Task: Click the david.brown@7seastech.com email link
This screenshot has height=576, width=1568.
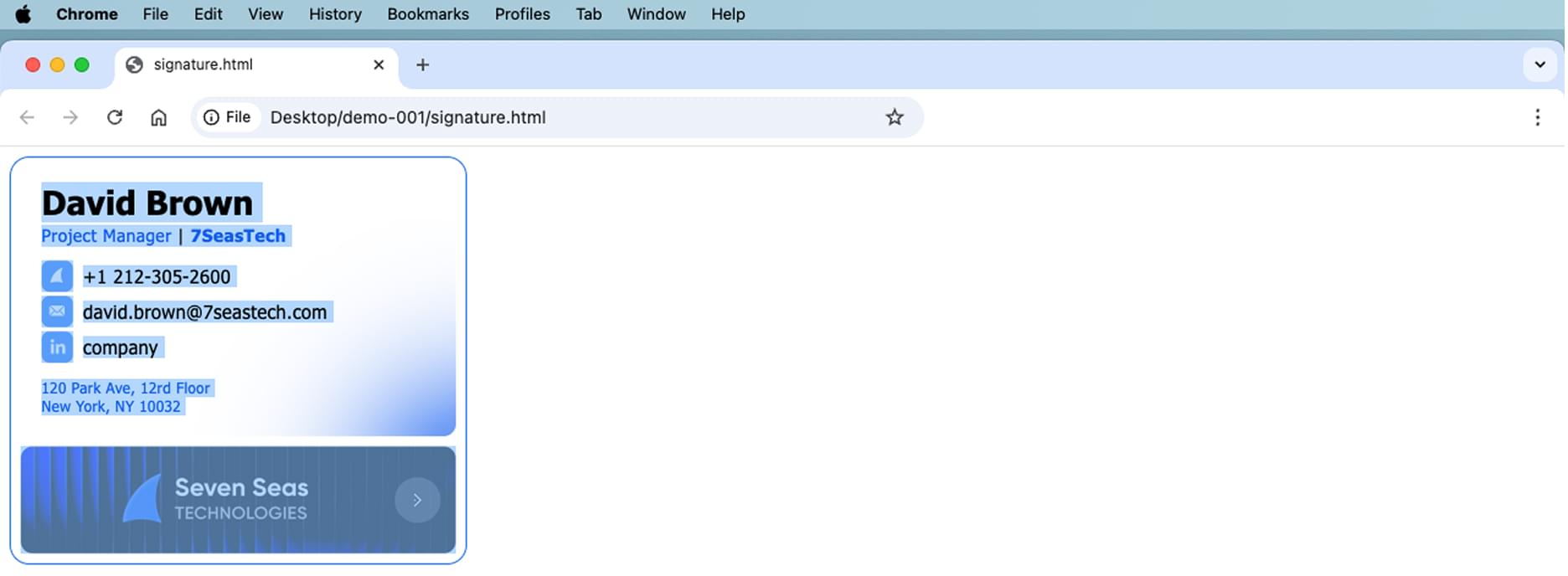Action: point(204,312)
